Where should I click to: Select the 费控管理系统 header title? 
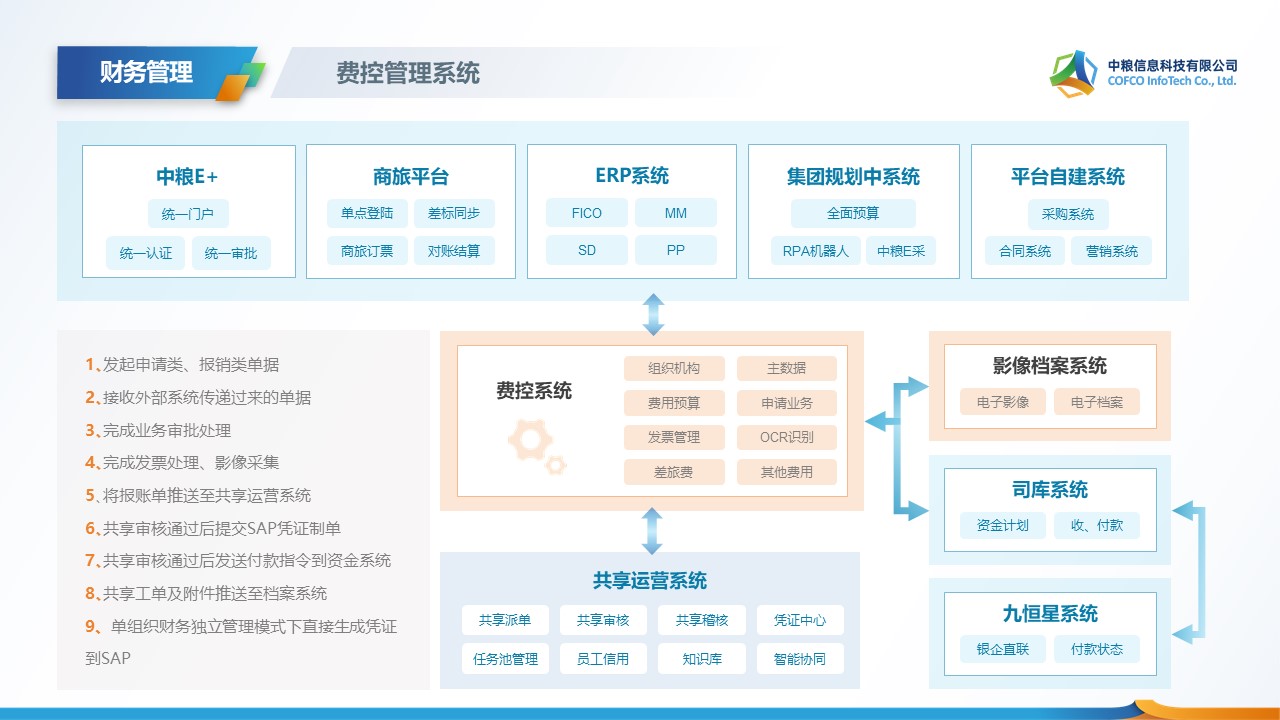coord(408,73)
